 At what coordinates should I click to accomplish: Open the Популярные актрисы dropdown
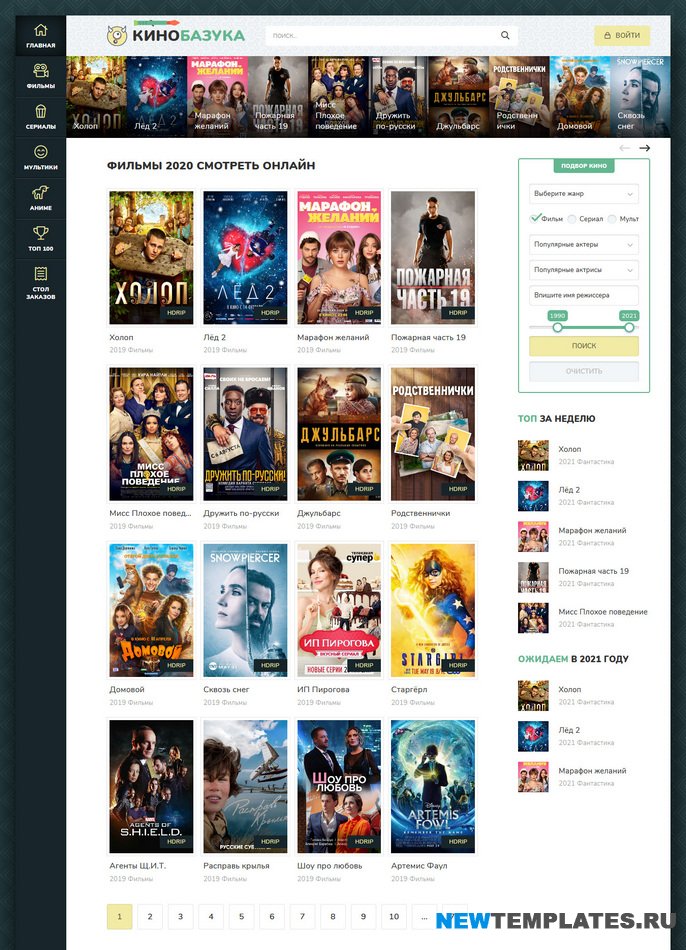(x=583, y=270)
